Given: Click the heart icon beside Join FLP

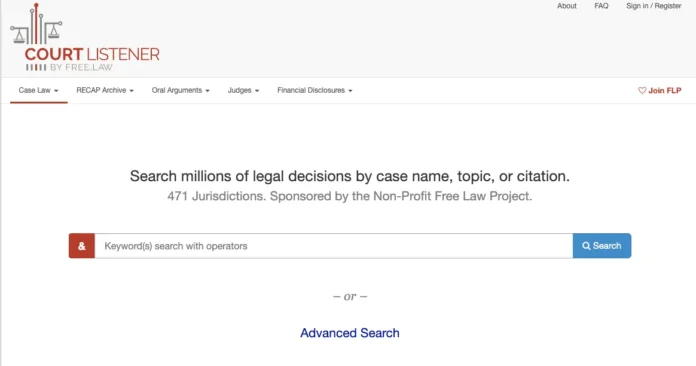Looking at the screenshot, I should click(x=642, y=91).
